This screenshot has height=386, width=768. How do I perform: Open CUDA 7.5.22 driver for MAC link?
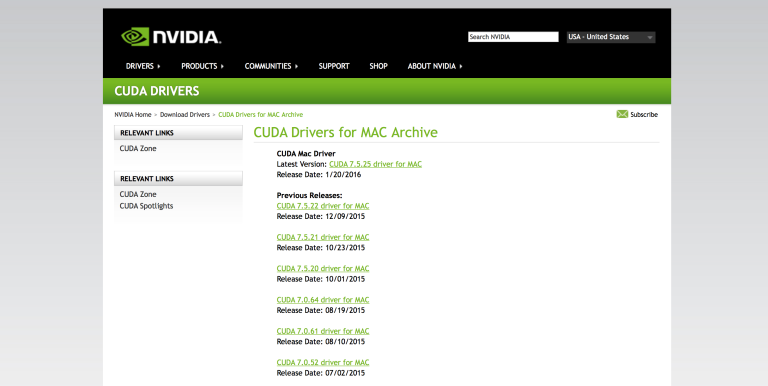(323, 206)
